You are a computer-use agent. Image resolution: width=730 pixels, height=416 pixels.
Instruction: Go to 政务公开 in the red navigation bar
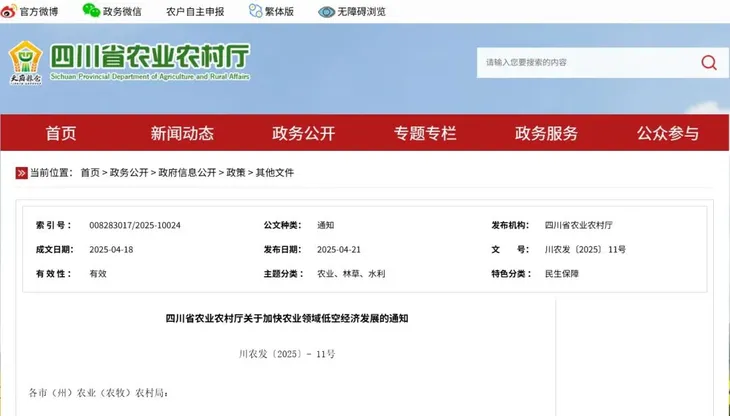click(x=303, y=133)
